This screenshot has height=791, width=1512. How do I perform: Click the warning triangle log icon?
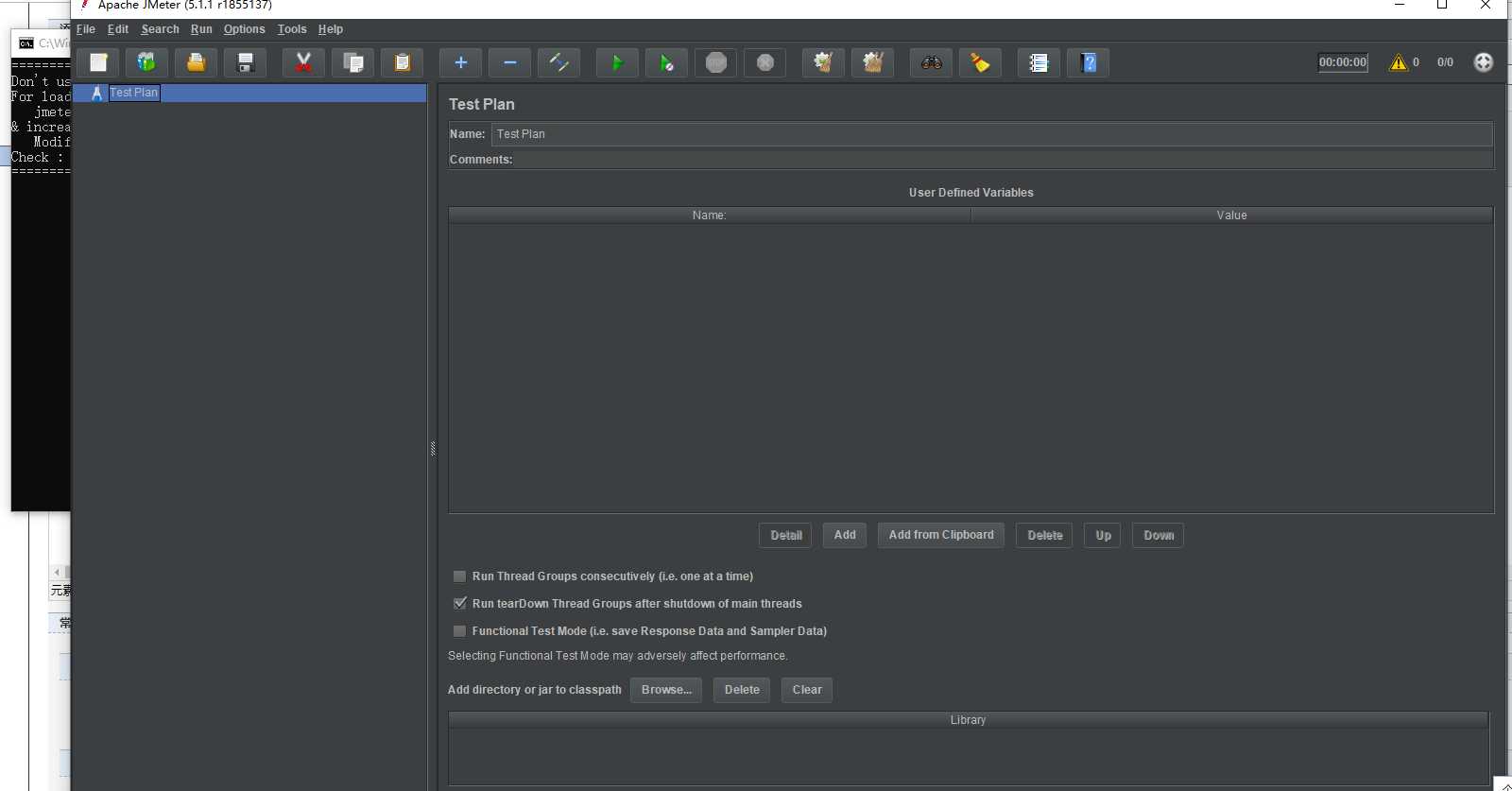[x=1398, y=62]
